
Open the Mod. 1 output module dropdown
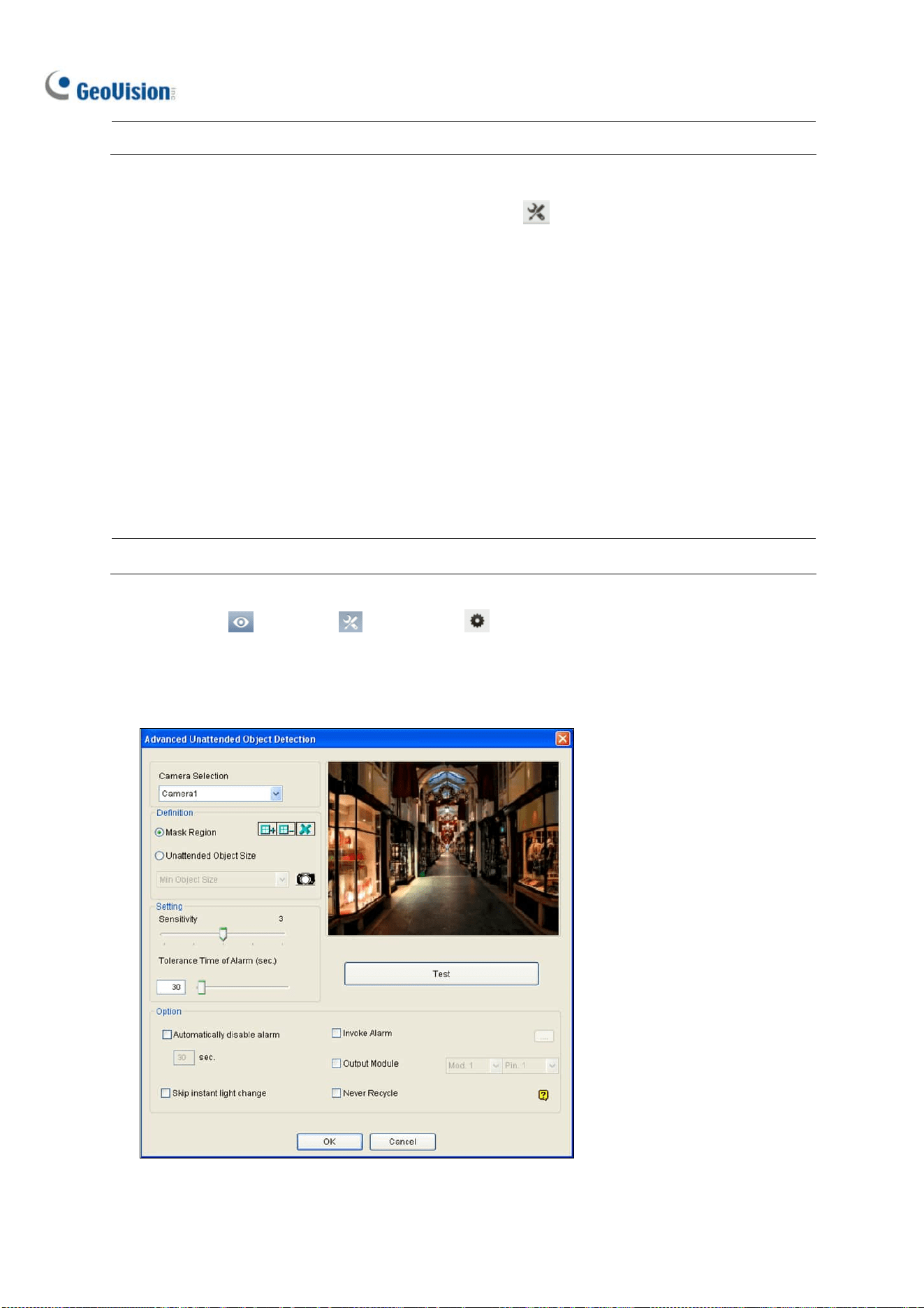point(474,1066)
